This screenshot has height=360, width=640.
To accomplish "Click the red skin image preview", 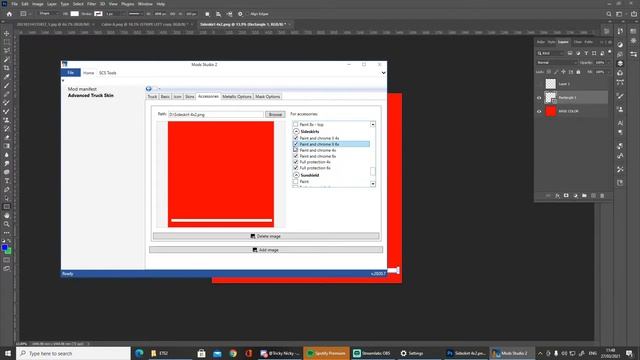I will pos(221,174).
